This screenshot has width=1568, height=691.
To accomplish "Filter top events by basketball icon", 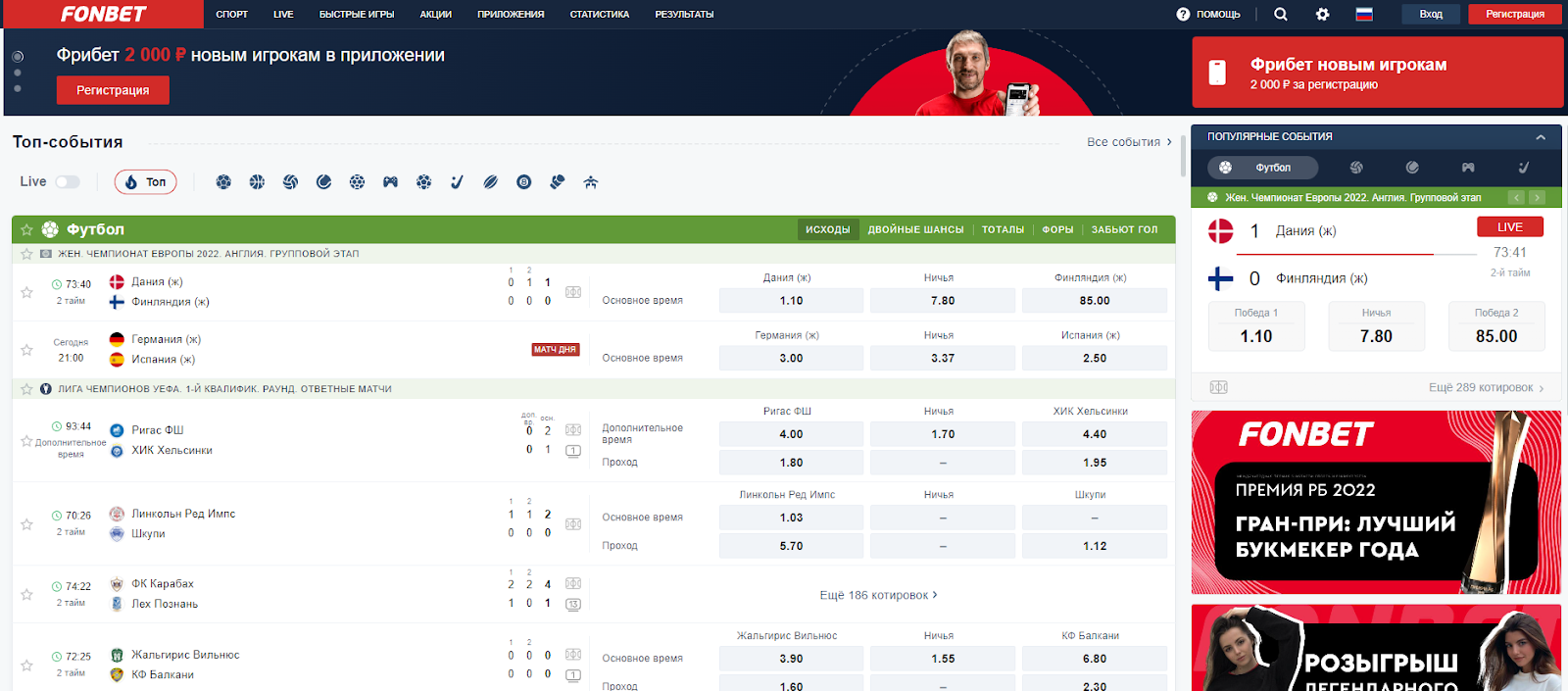I will pyautogui.click(x=257, y=182).
